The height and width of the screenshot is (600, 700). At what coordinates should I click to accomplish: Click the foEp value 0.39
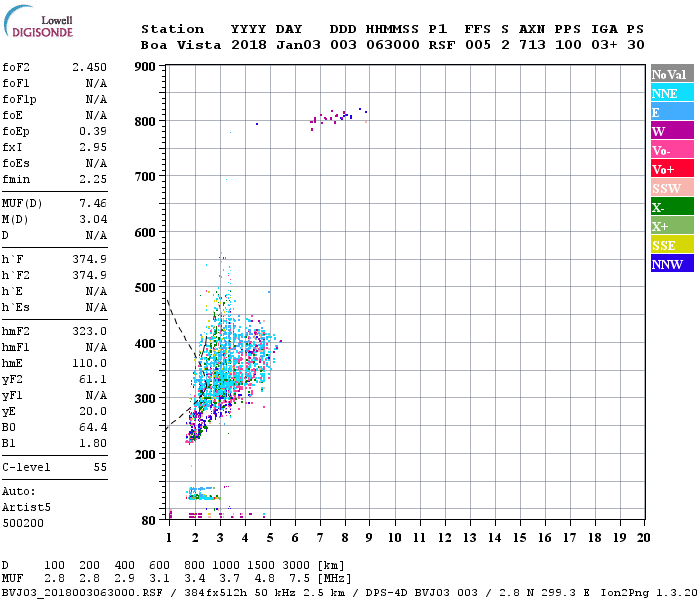(93, 131)
